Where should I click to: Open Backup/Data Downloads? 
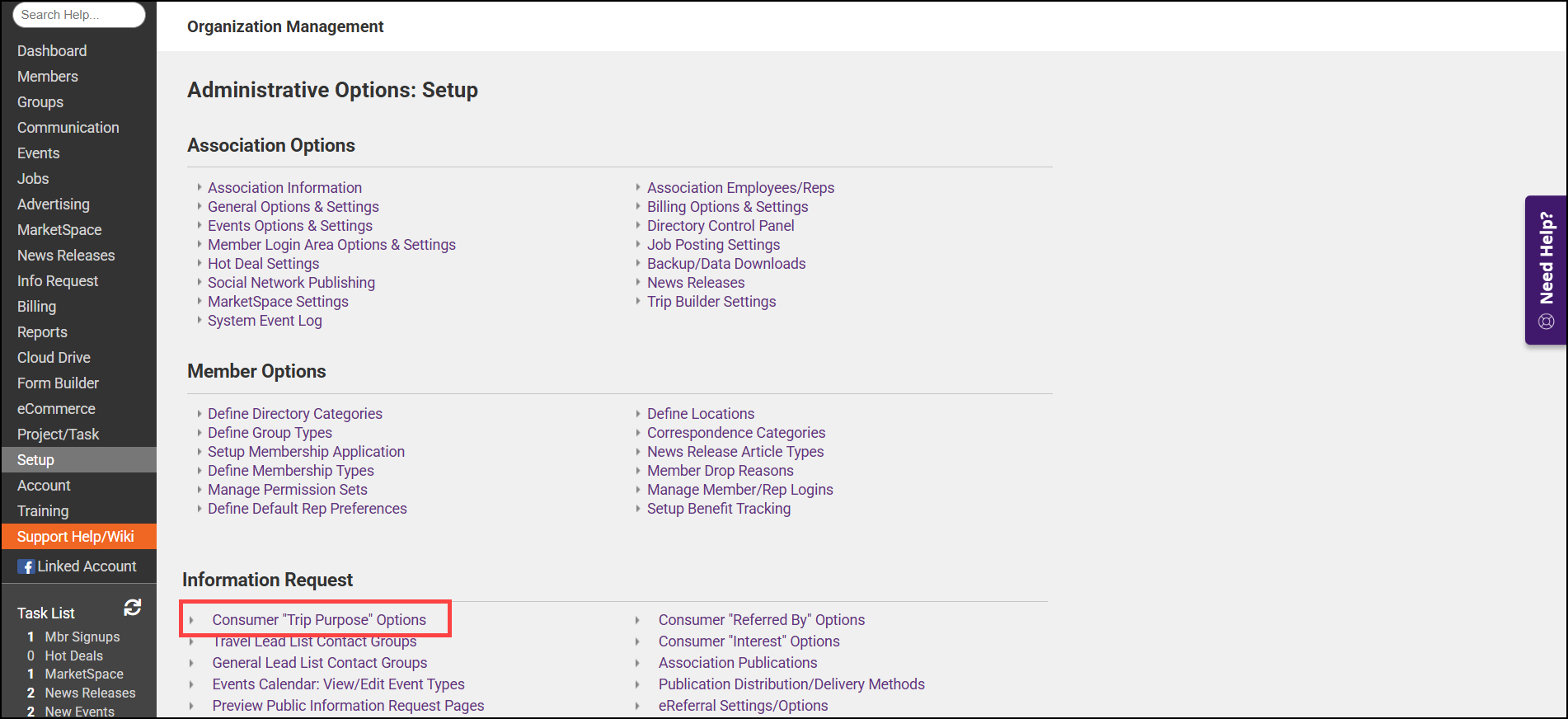[x=725, y=264]
